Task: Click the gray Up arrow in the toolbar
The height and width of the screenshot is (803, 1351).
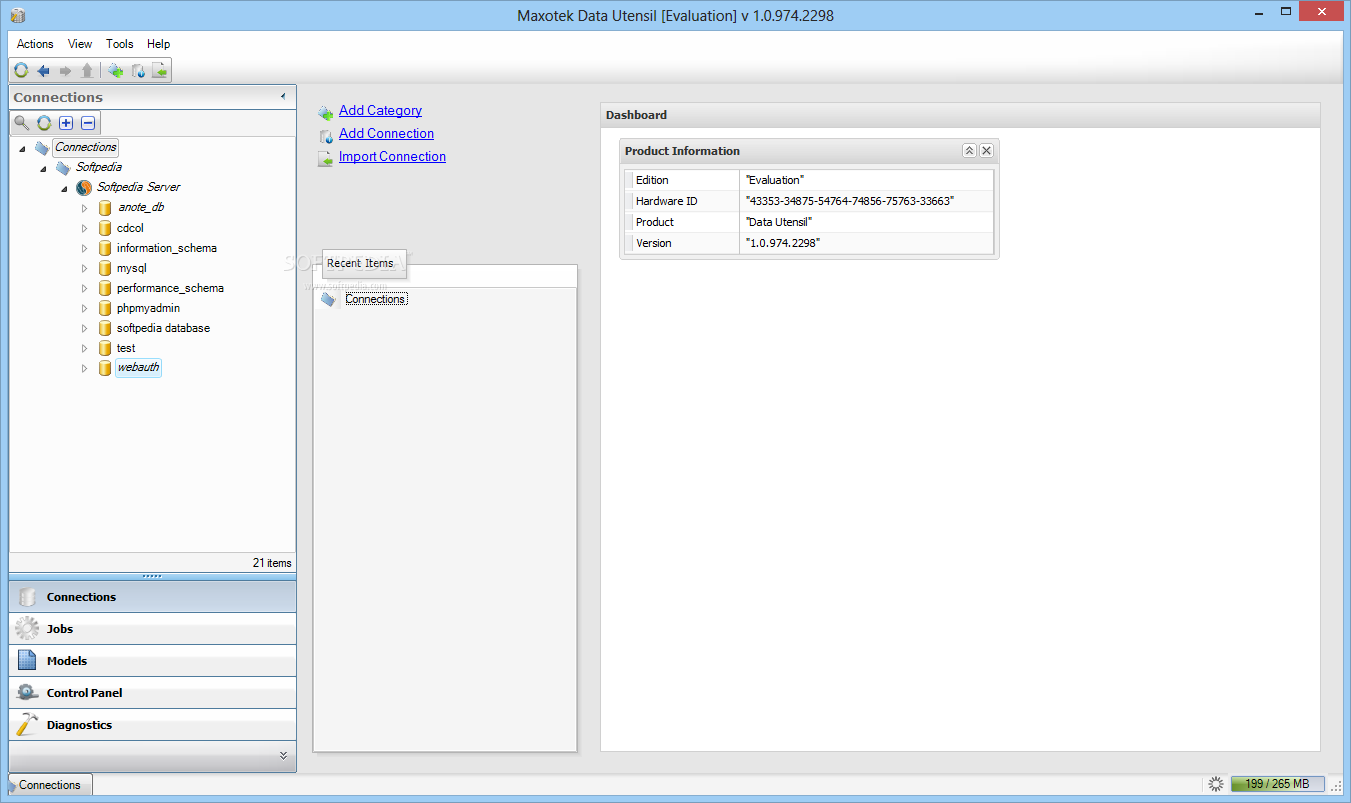Action: click(x=87, y=70)
